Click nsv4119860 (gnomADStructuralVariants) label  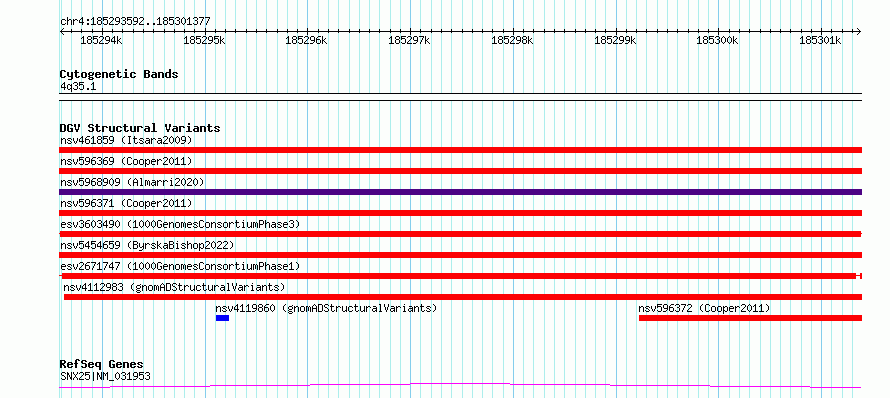pos(326,308)
